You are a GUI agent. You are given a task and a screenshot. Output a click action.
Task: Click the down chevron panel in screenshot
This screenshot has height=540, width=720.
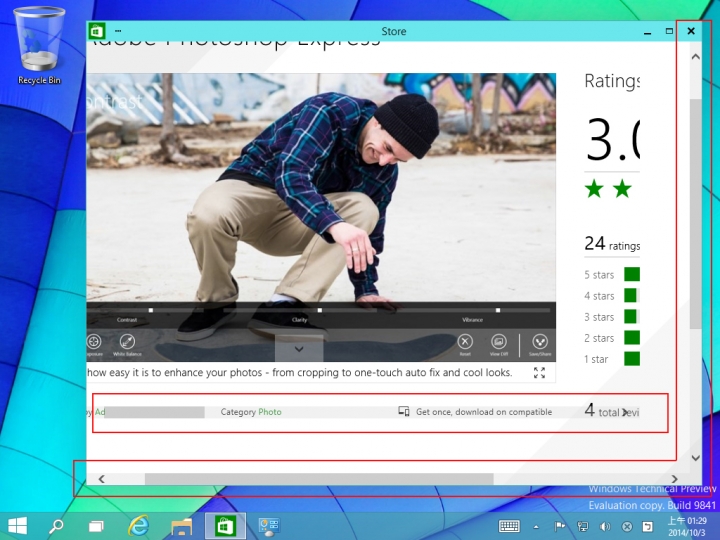(299, 349)
